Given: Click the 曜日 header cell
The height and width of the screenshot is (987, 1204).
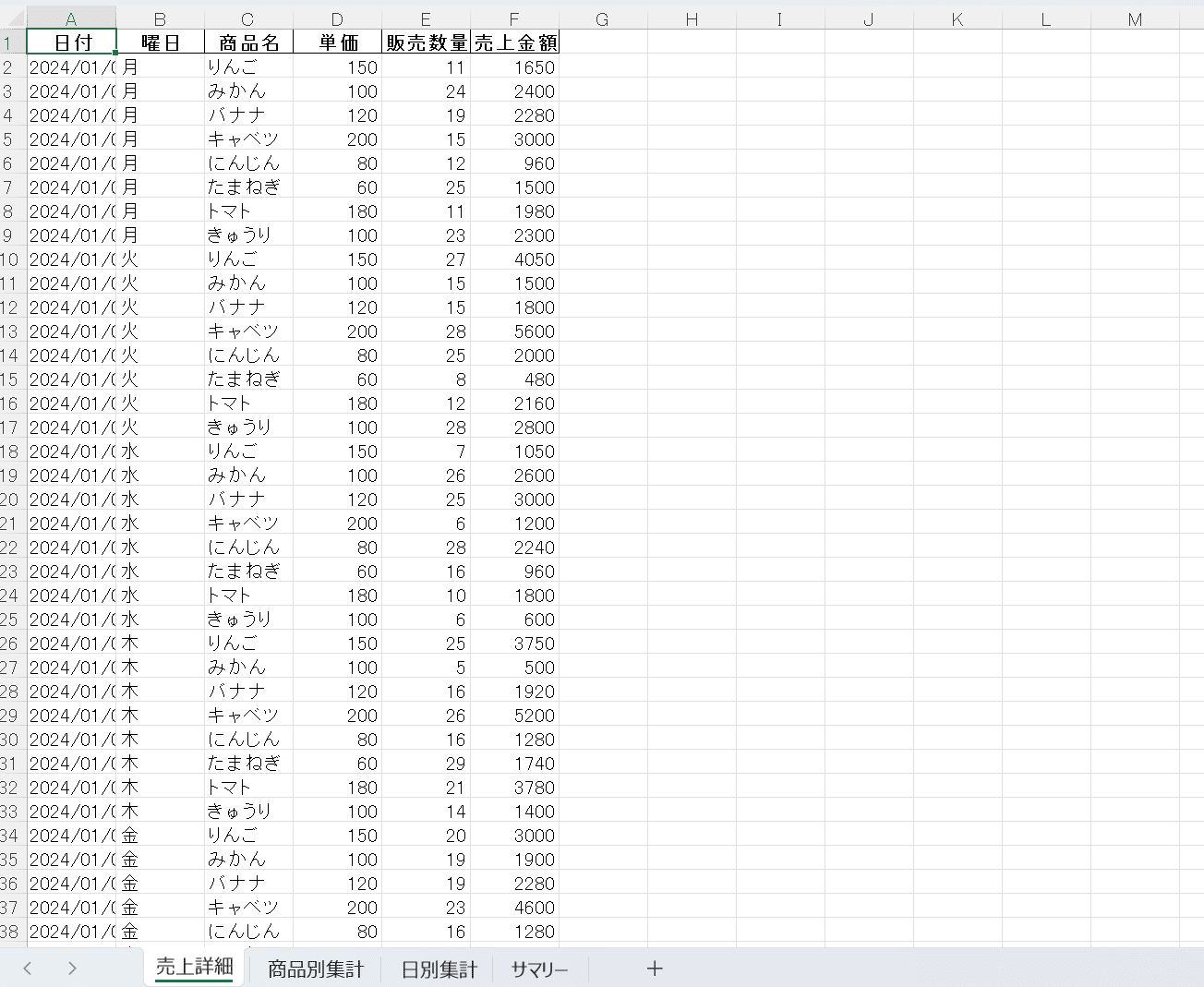Looking at the screenshot, I should point(160,42).
